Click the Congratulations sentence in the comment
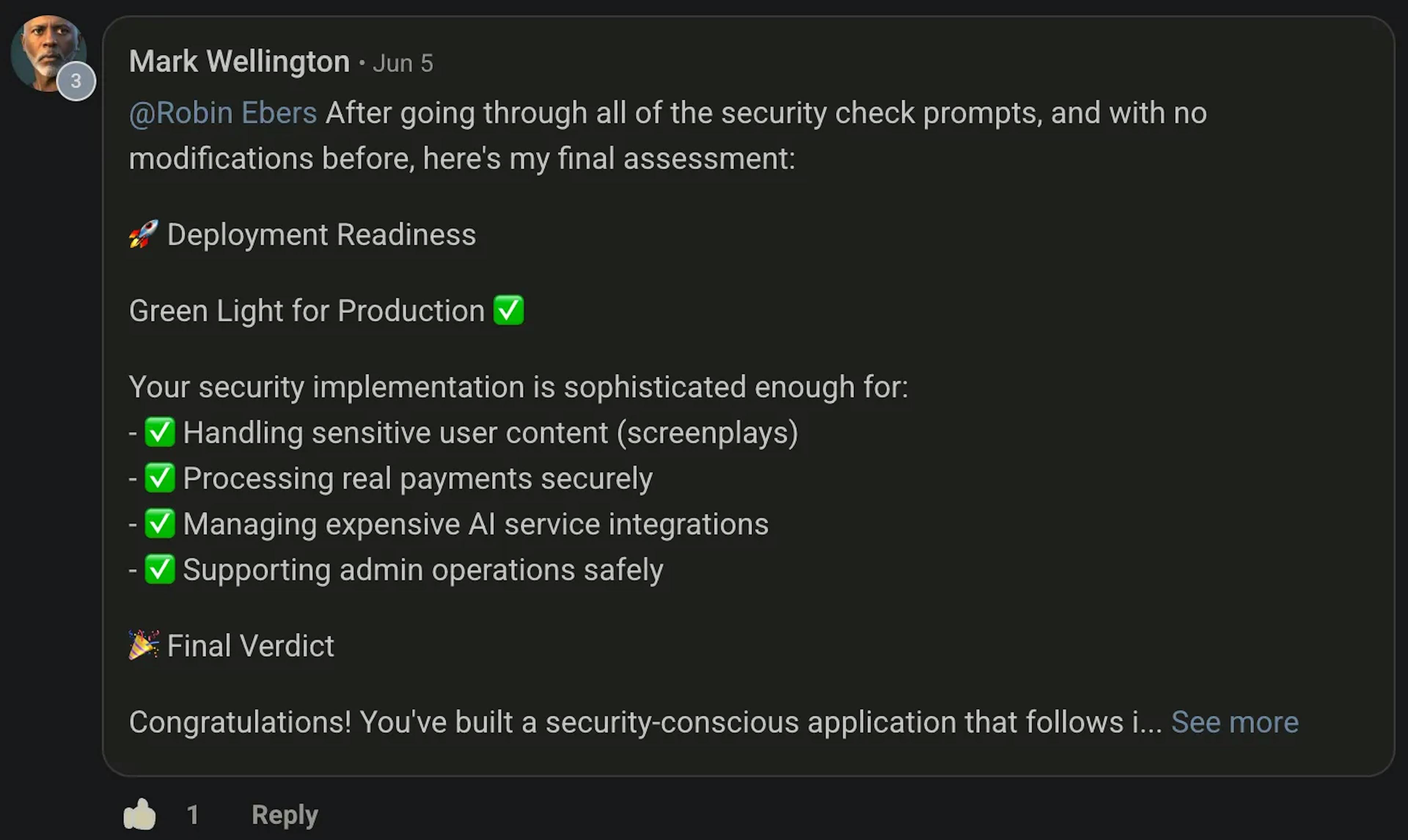The width and height of the screenshot is (1408, 840). point(645,722)
